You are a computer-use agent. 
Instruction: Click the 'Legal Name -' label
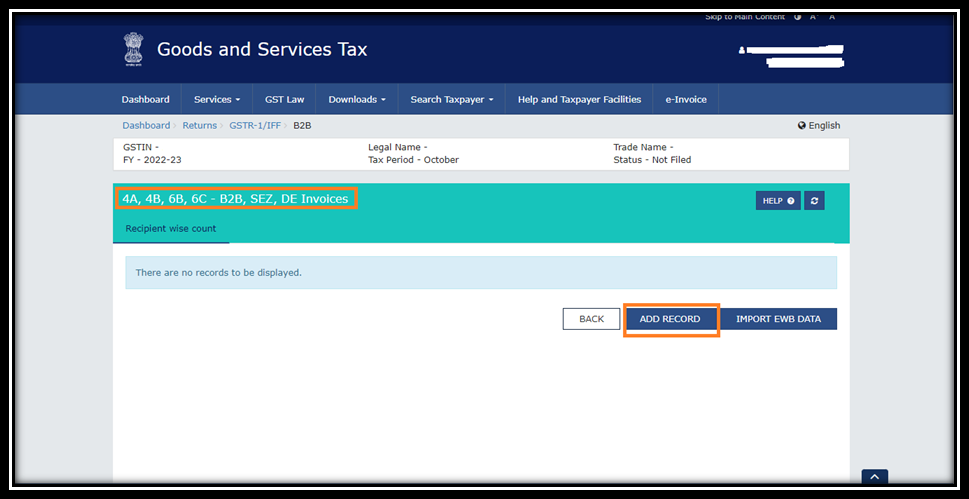[x=398, y=147]
